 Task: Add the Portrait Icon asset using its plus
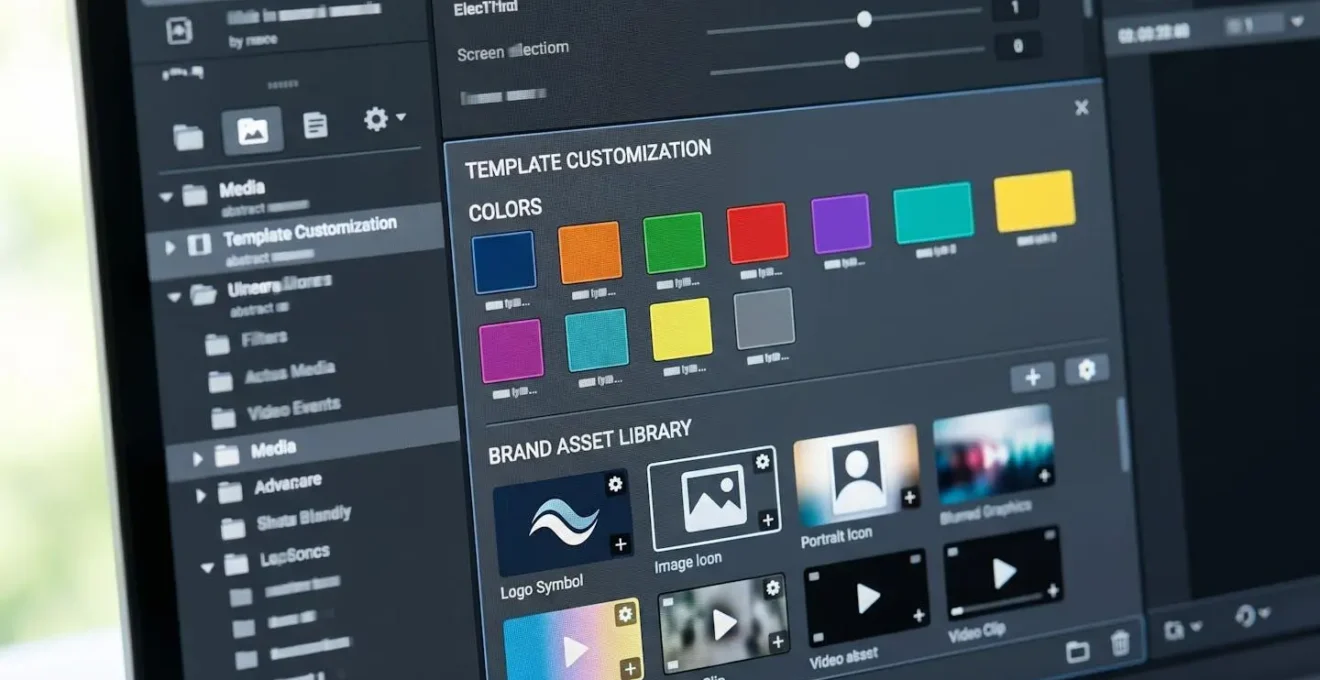(x=909, y=497)
